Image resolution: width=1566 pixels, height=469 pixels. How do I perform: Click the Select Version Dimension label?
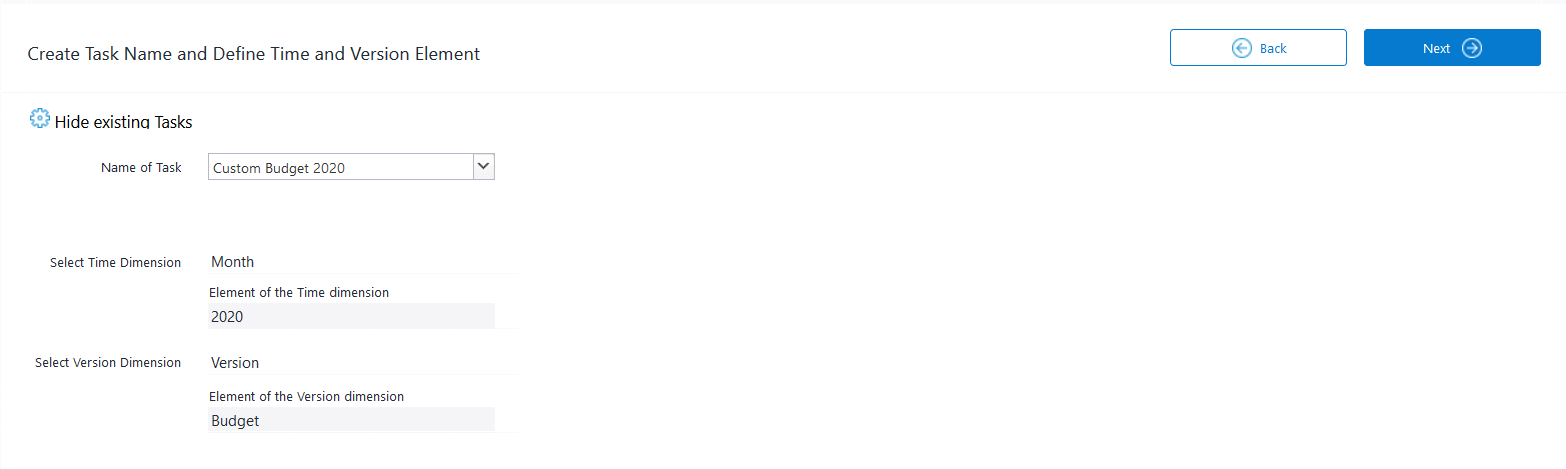click(x=108, y=363)
